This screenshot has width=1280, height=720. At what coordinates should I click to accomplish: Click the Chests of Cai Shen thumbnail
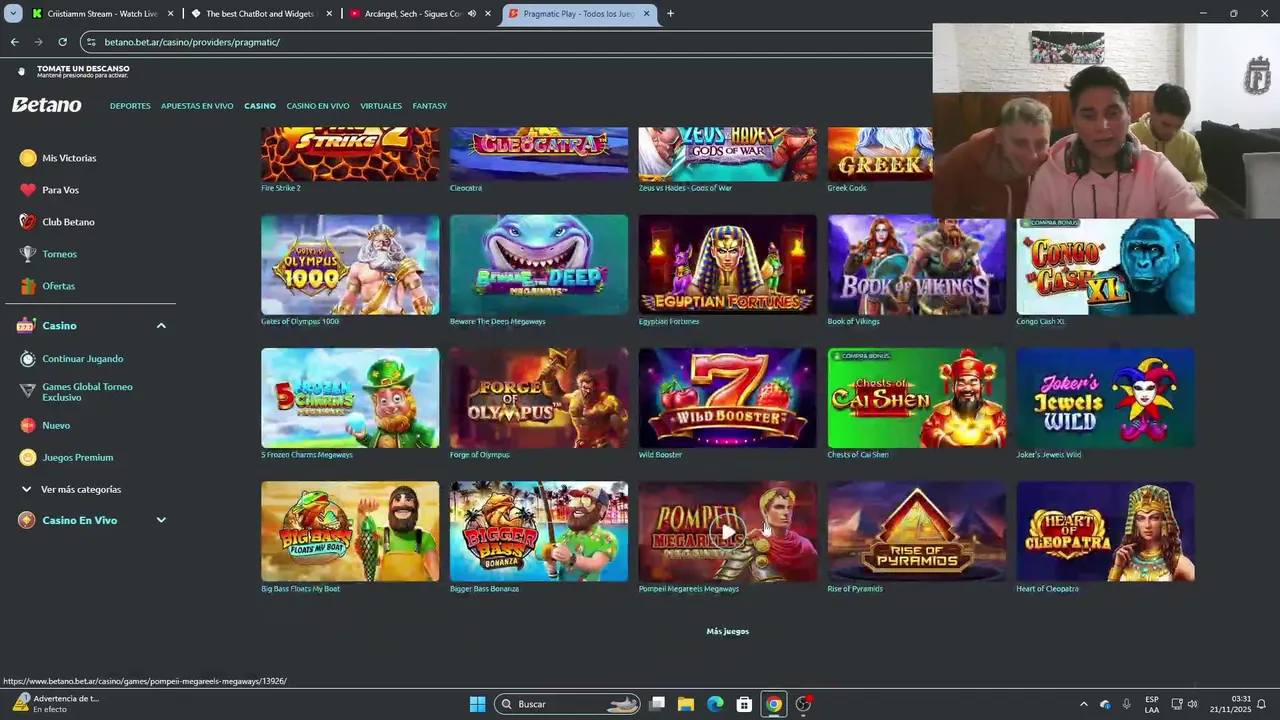point(916,398)
